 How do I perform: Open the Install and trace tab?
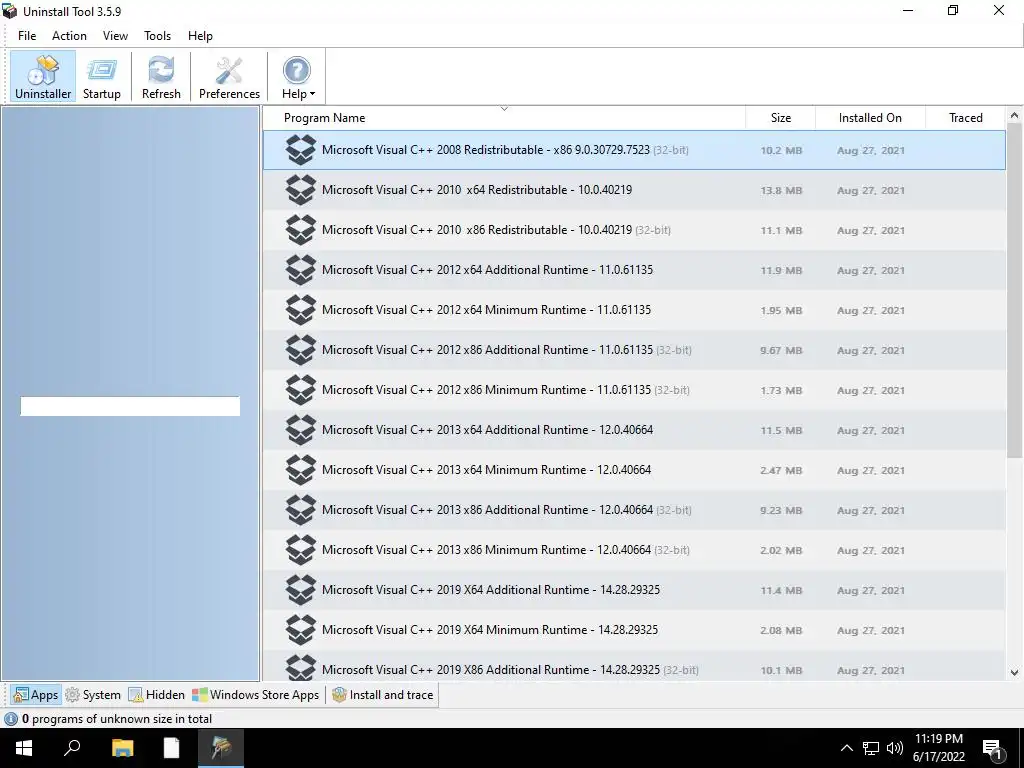[383, 695]
